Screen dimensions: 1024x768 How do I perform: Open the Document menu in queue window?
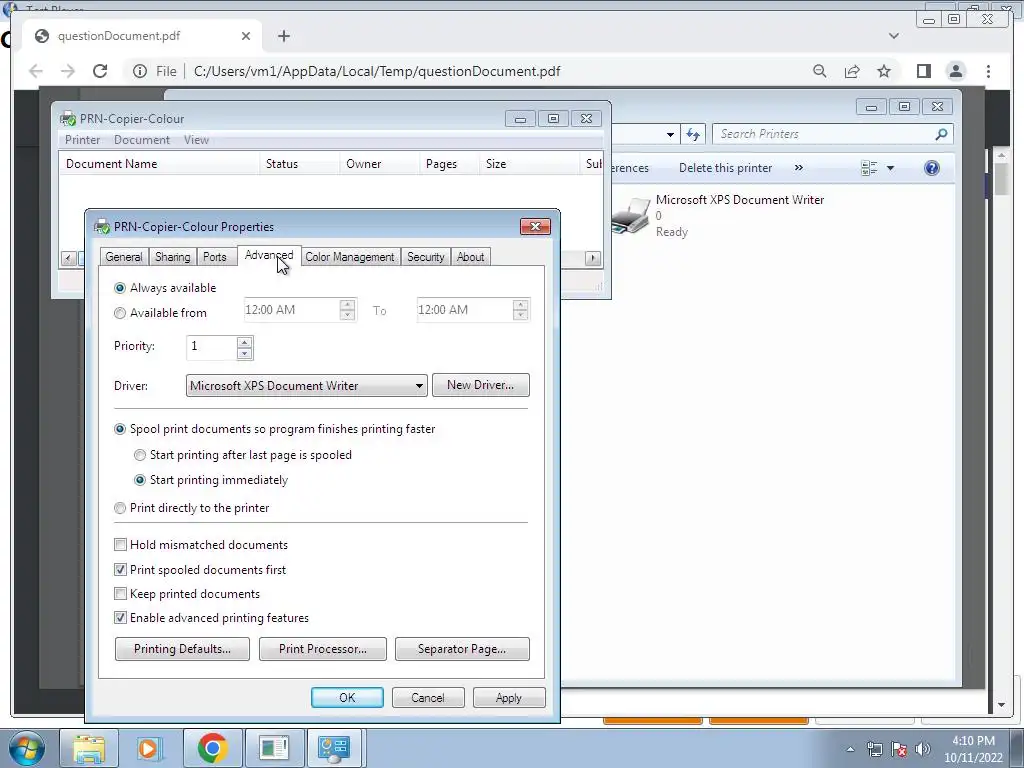(x=142, y=140)
